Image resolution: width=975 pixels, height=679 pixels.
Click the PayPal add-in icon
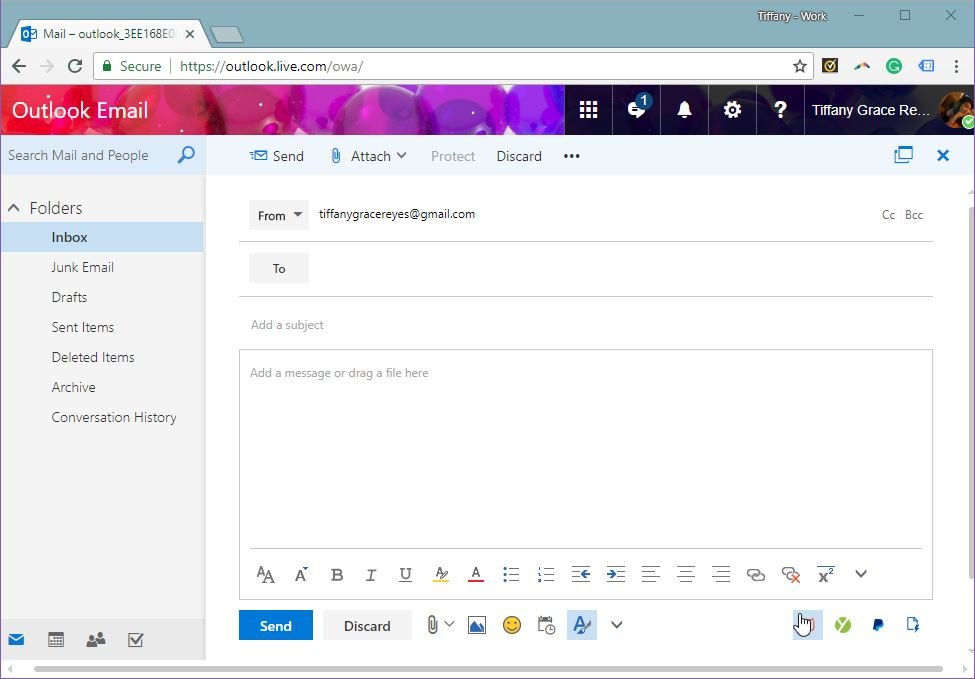click(878, 625)
